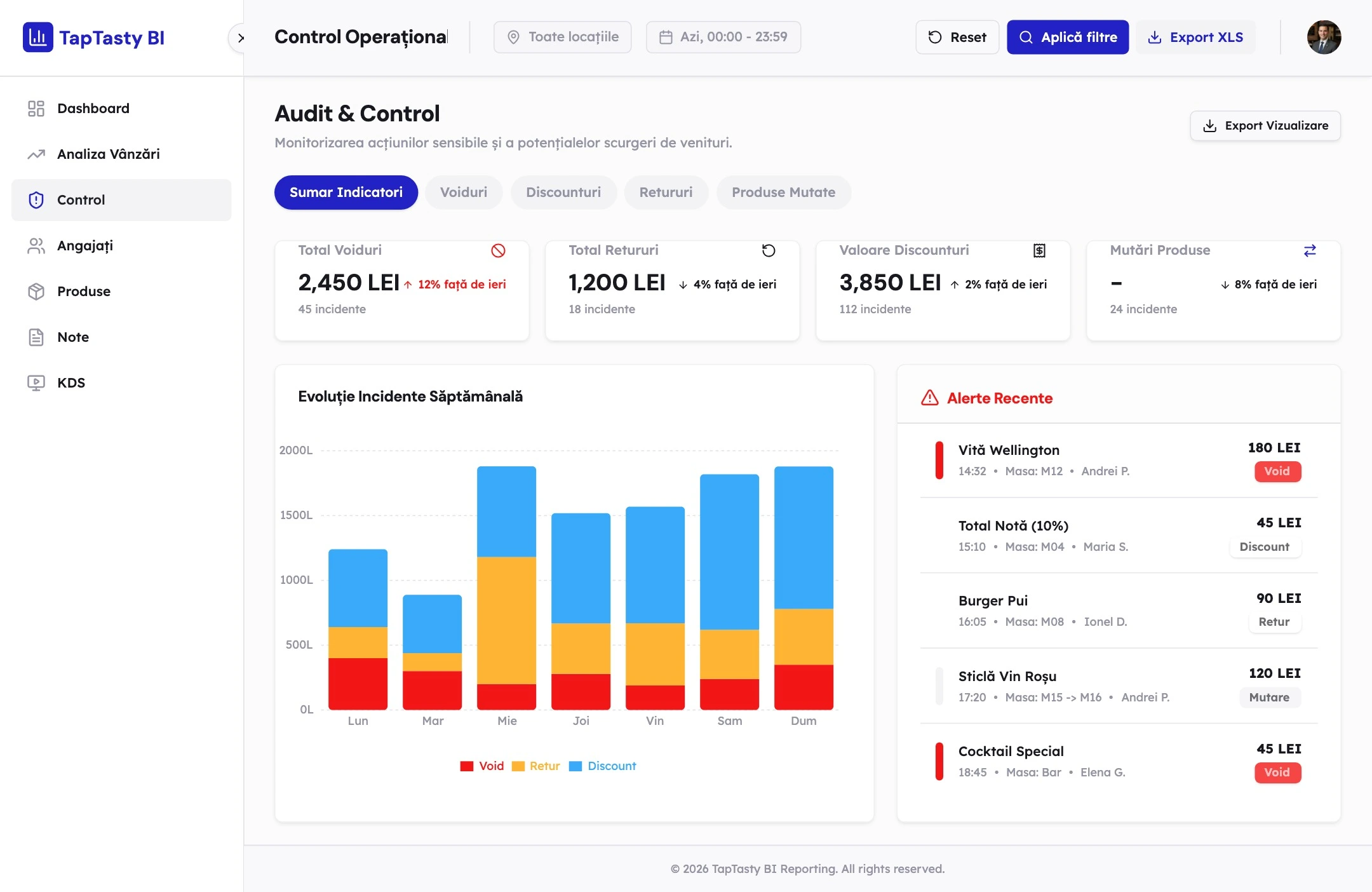Open the Sticlă Vin Roșu alert entry
This screenshot has width=1372, height=892.
[x=1119, y=686]
